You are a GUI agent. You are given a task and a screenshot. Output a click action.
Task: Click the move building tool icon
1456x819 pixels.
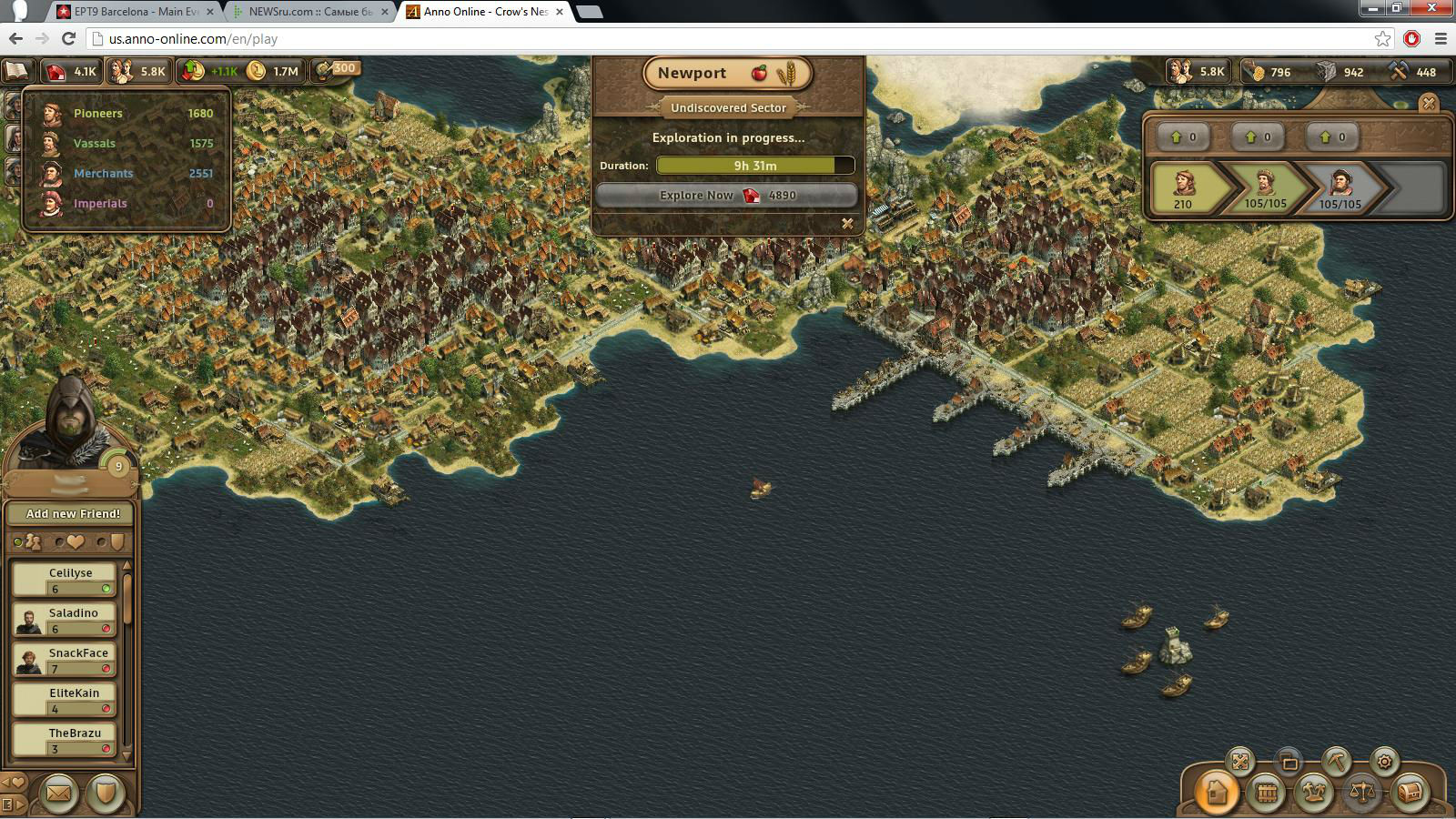click(1289, 762)
